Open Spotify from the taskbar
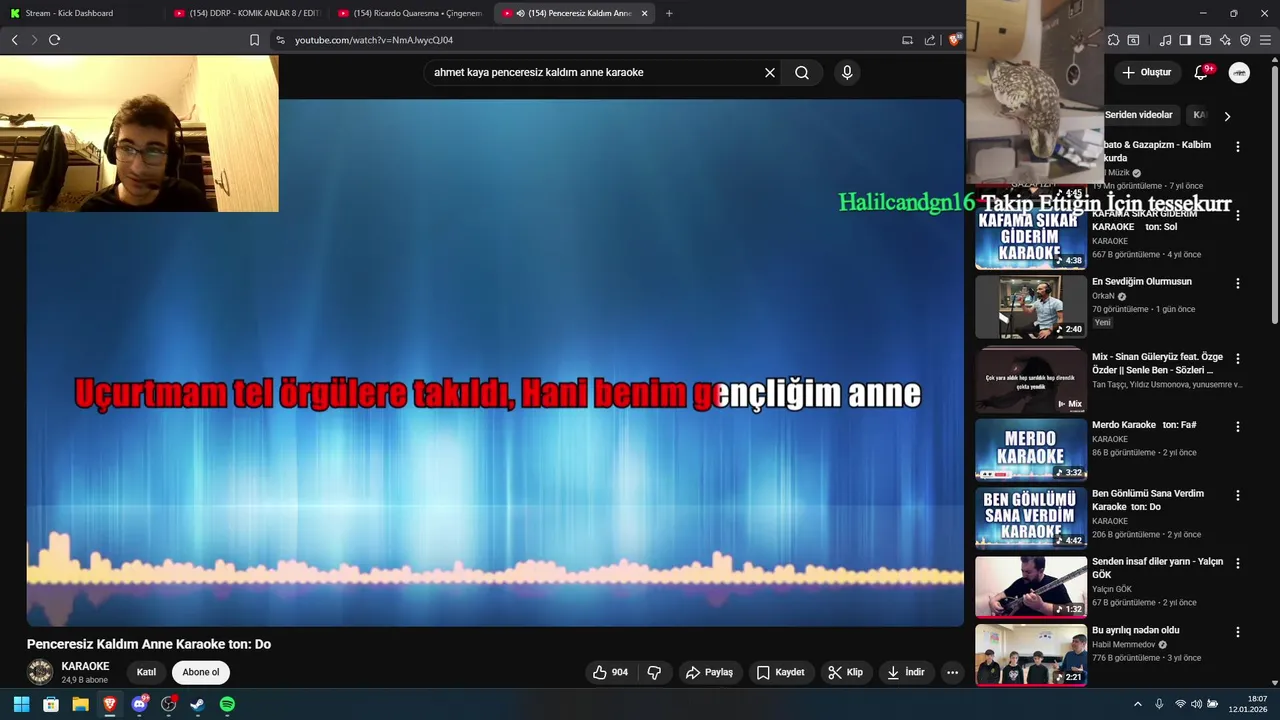The image size is (1280, 720). 227,704
